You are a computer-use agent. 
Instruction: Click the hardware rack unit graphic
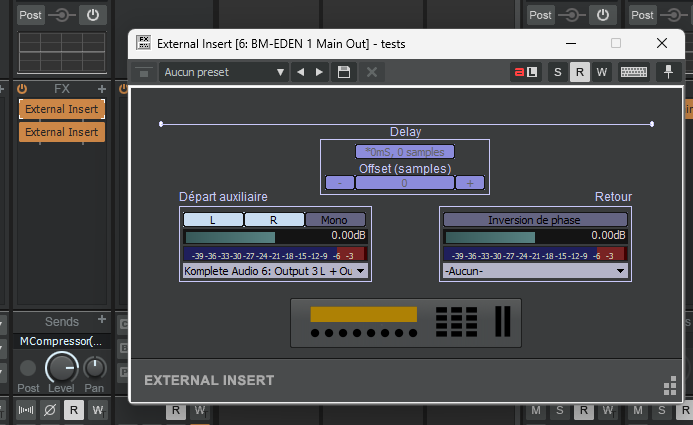406,323
